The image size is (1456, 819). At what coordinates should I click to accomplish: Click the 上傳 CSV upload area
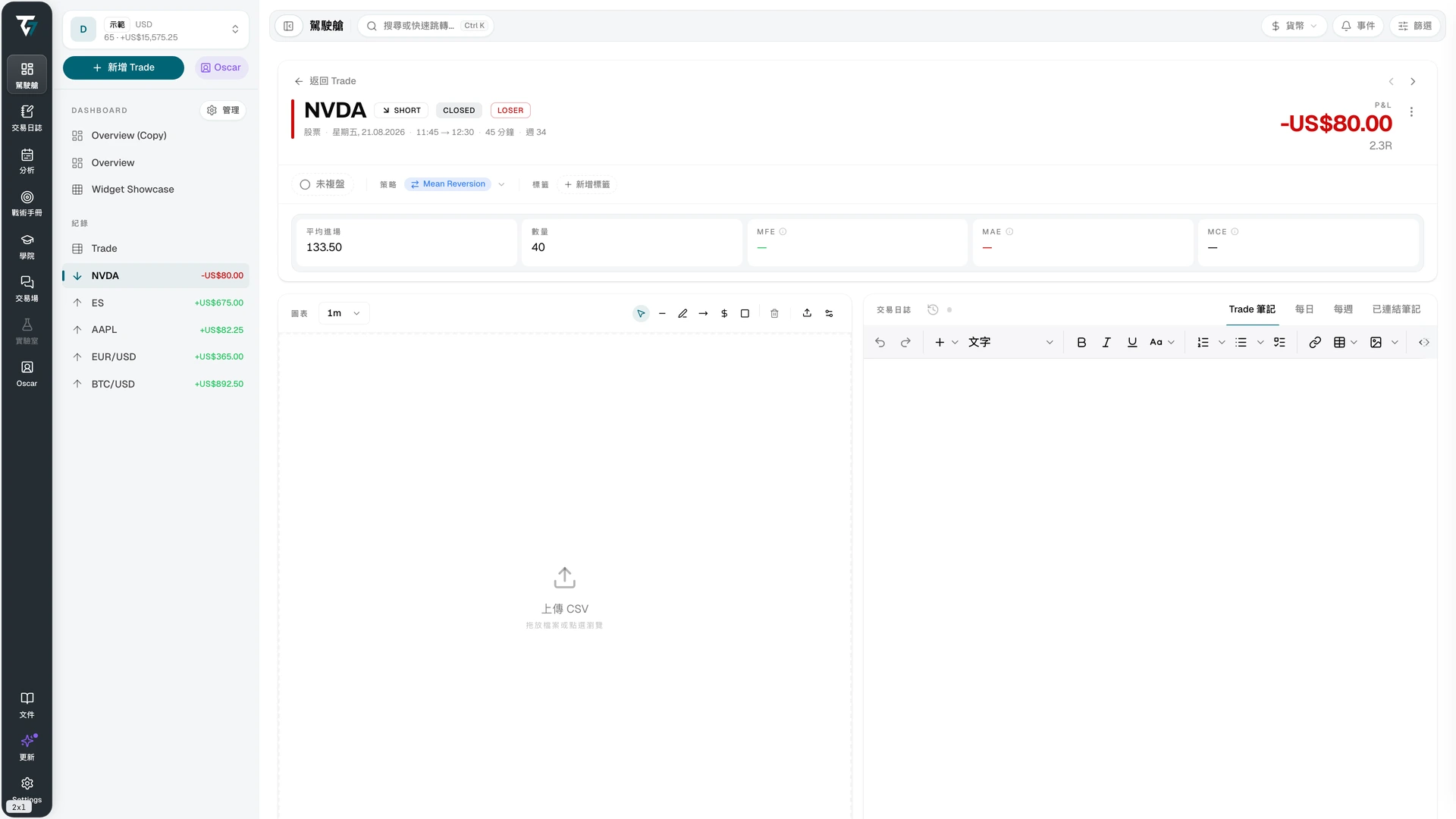click(x=565, y=598)
